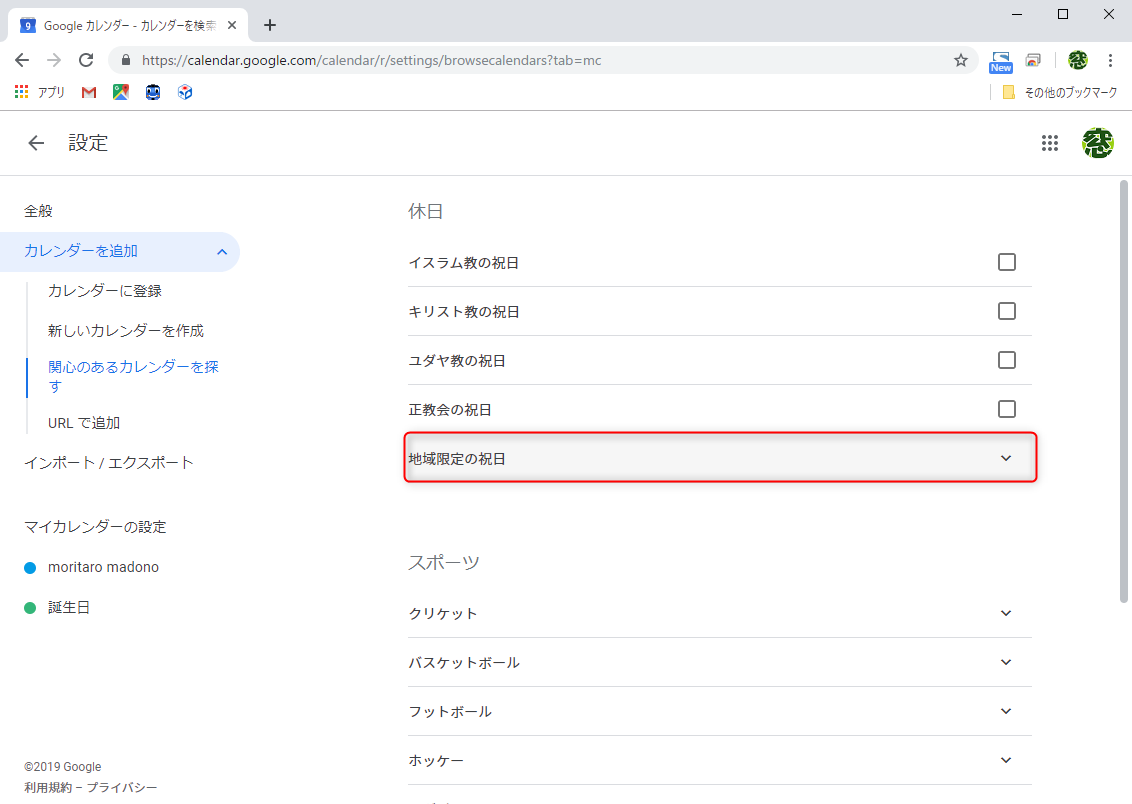Expand the フットボール section
Screen dimensions: 1132x804
[x=720, y=712]
